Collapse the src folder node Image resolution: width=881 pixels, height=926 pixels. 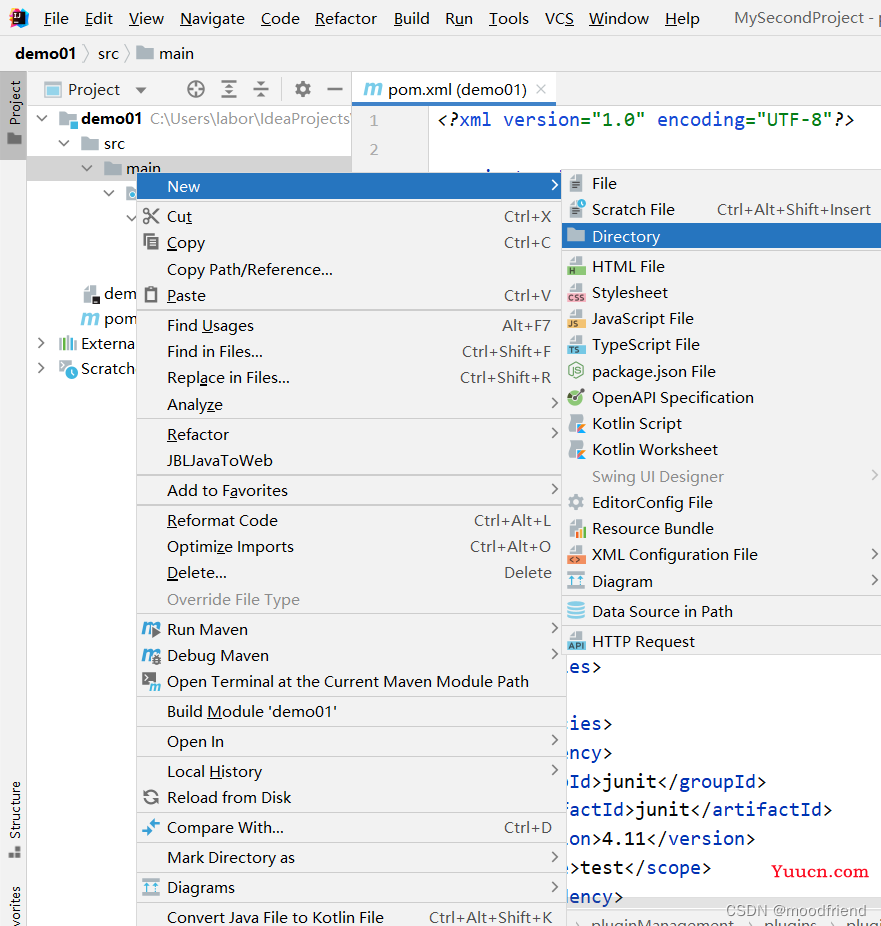[64, 144]
